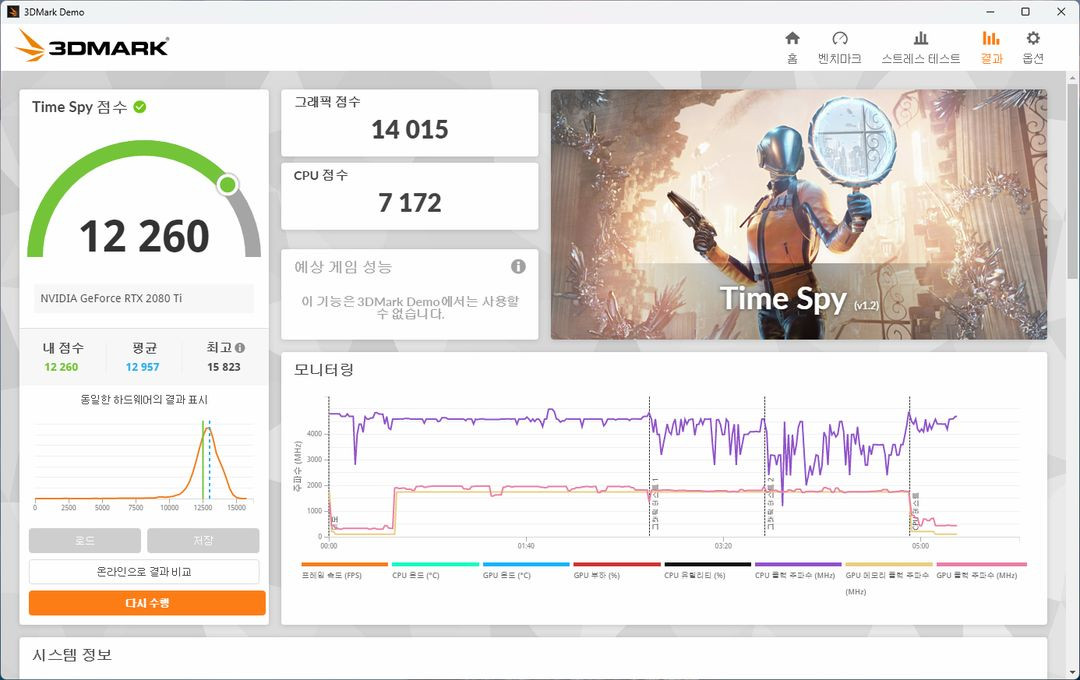Screen dimensions: 1080x680
Task: Click the Time Spy preview image
Action: pyautogui.click(x=798, y=213)
